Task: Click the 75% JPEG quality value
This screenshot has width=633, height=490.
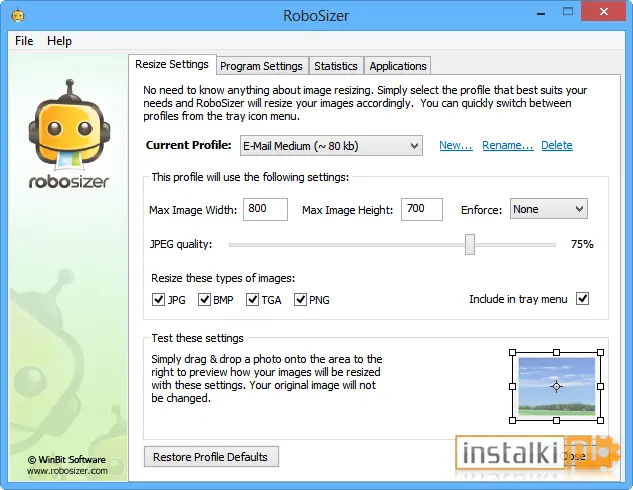Action: point(582,244)
